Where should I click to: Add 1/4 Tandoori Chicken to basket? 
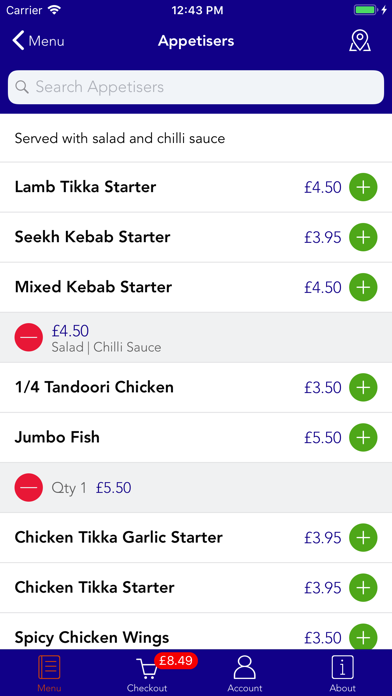point(363,388)
